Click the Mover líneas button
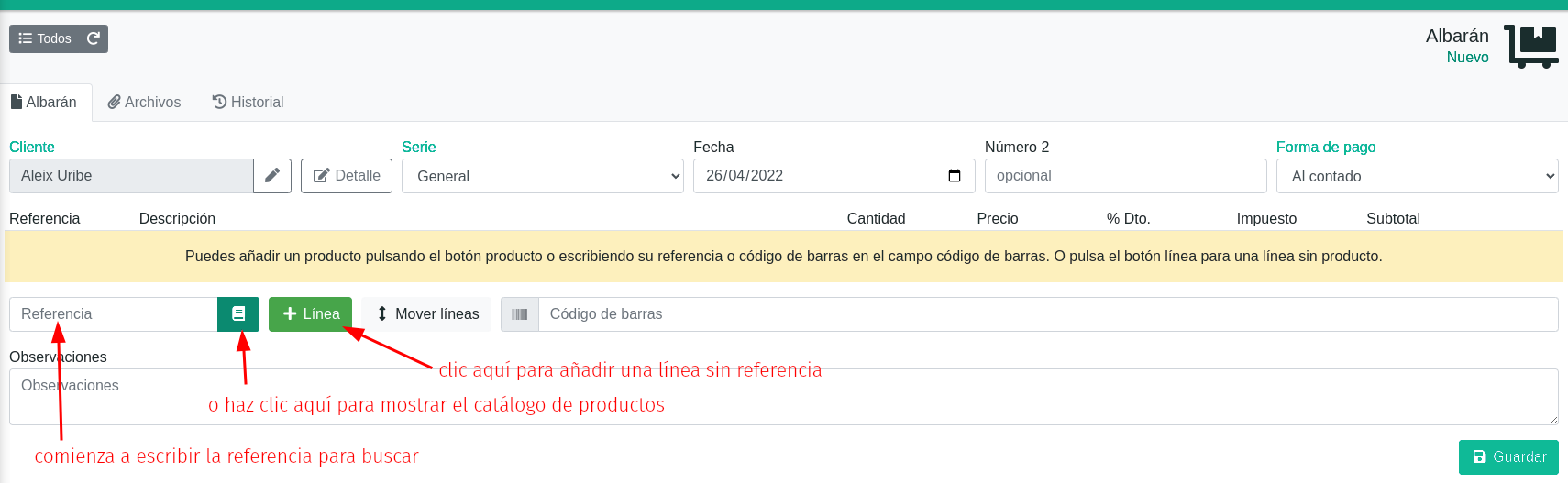1568x483 pixels. coord(426,314)
